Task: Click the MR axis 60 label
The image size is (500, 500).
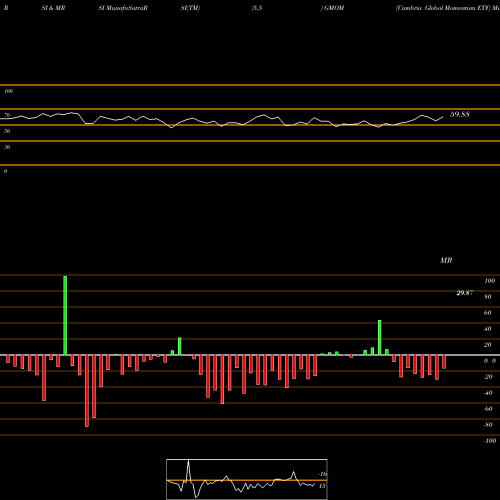Action: 487,313
